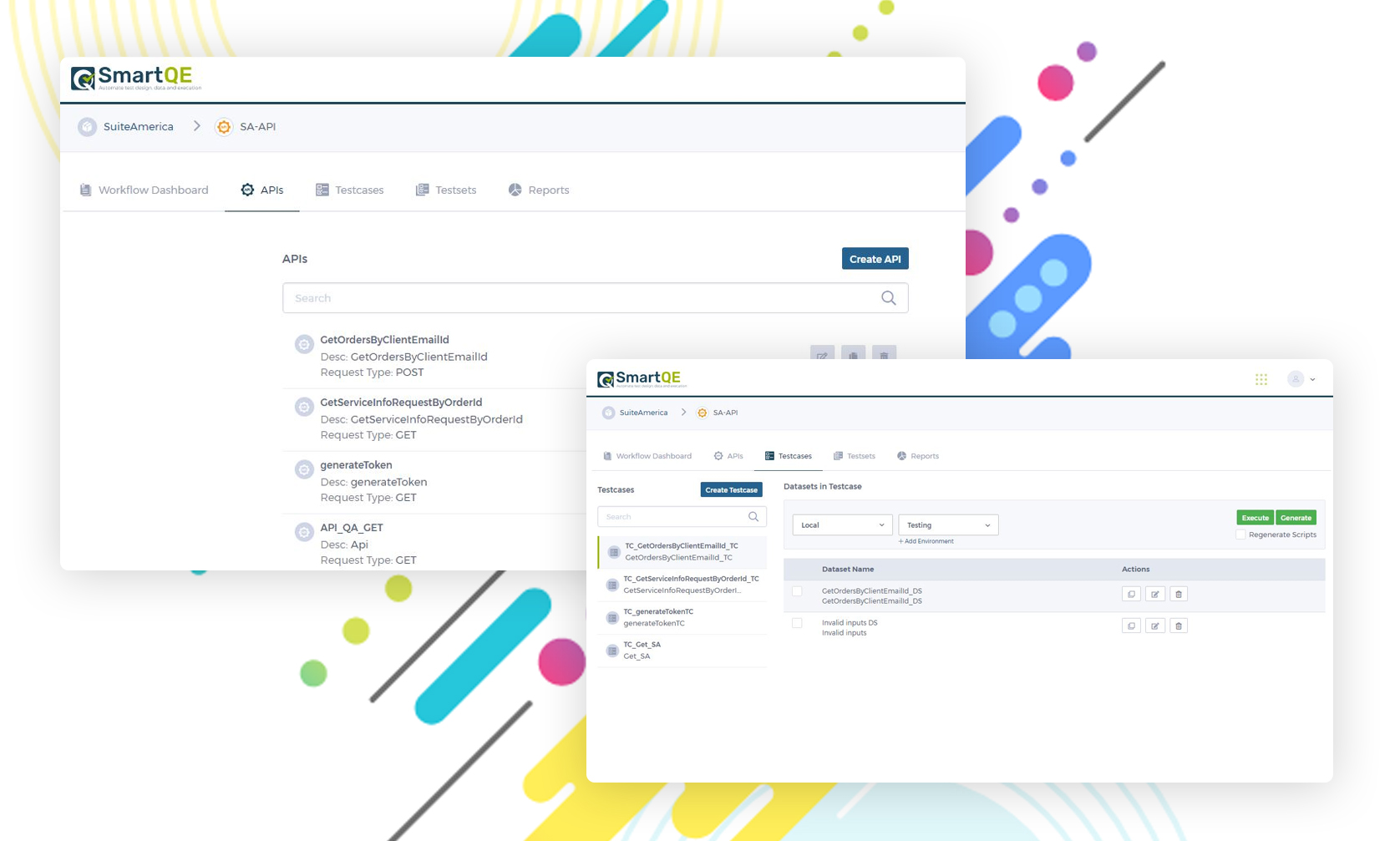Click the SuiteAmerica cube icon in APIs window breadcrumb

point(87,127)
